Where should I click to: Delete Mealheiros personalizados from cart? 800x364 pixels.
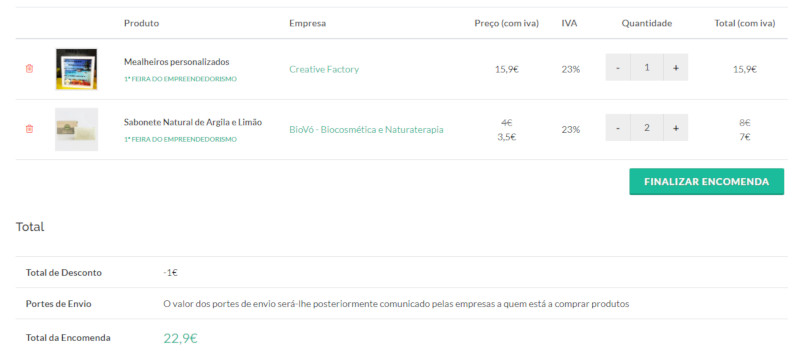tap(29, 68)
